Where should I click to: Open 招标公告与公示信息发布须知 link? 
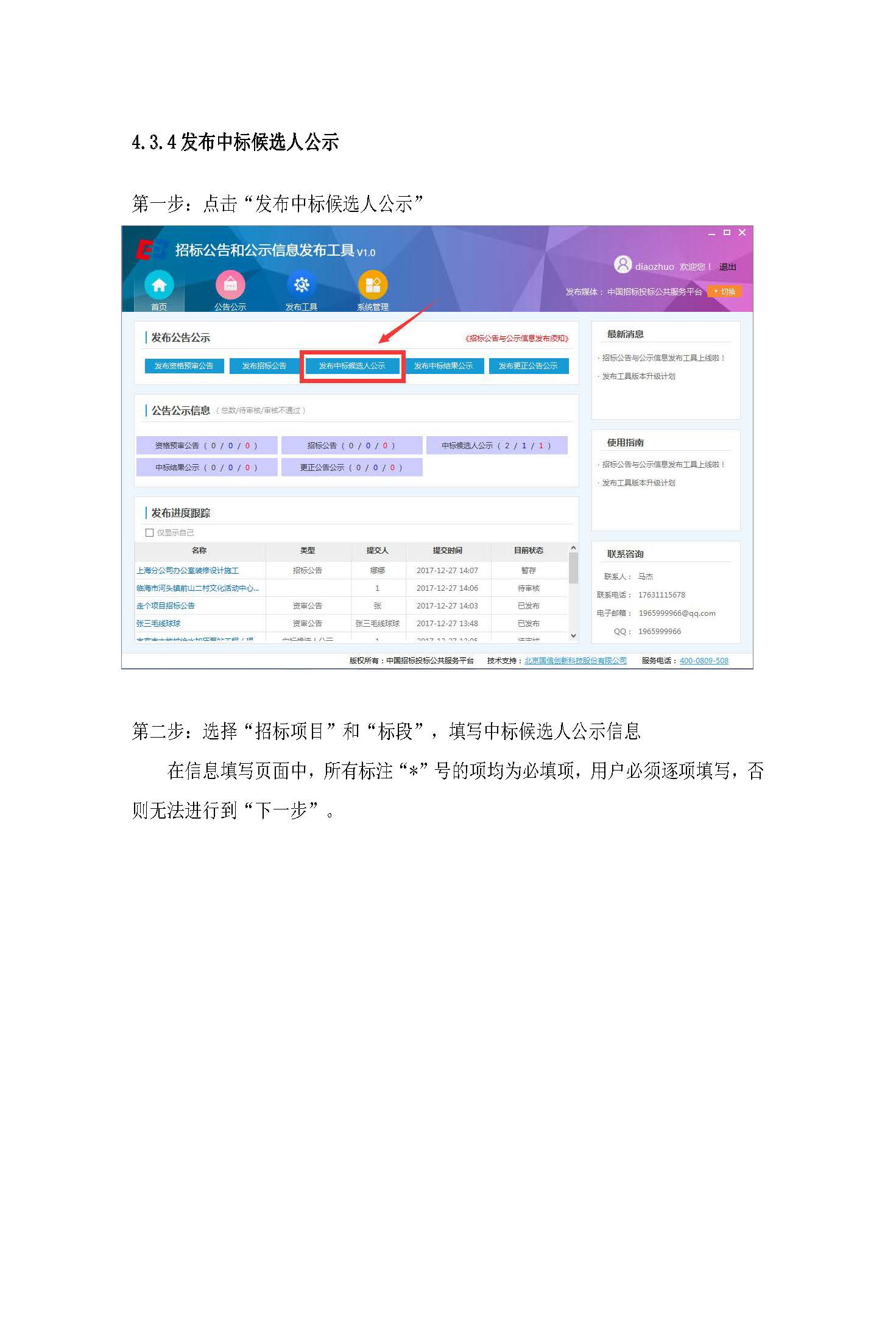point(517,339)
